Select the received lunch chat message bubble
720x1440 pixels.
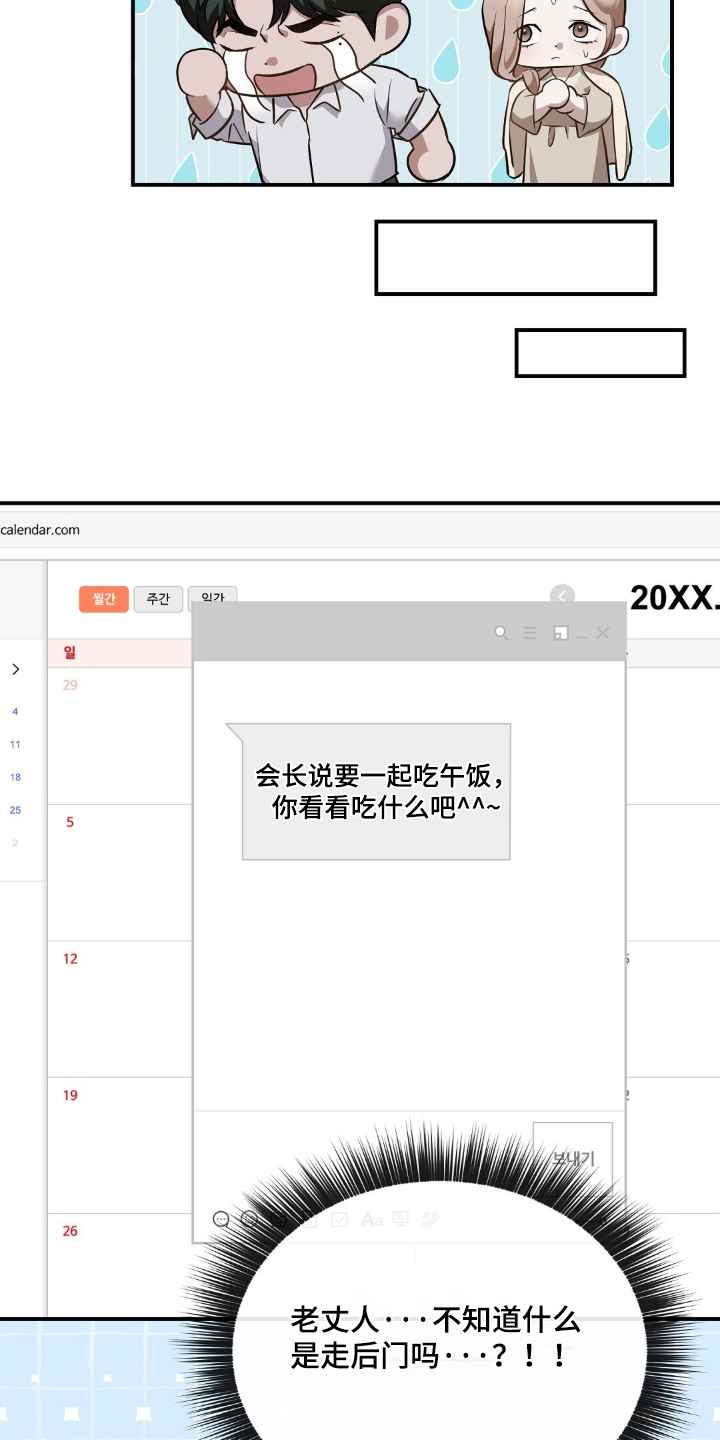pyautogui.click(x=369, y=791)
